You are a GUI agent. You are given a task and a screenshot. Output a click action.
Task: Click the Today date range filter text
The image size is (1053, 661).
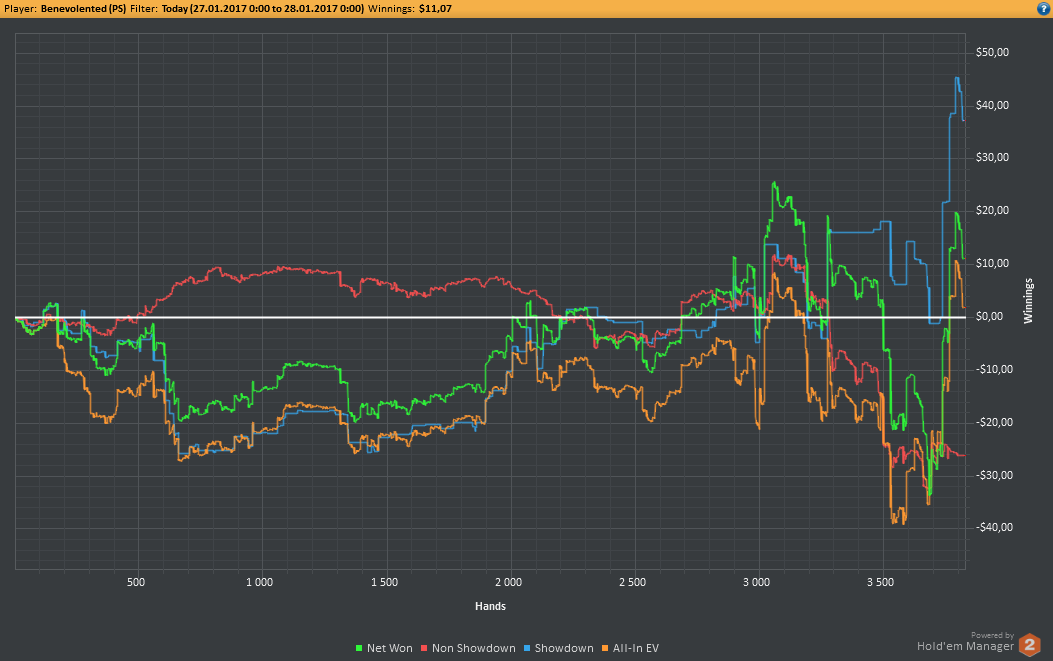(263, 9)
